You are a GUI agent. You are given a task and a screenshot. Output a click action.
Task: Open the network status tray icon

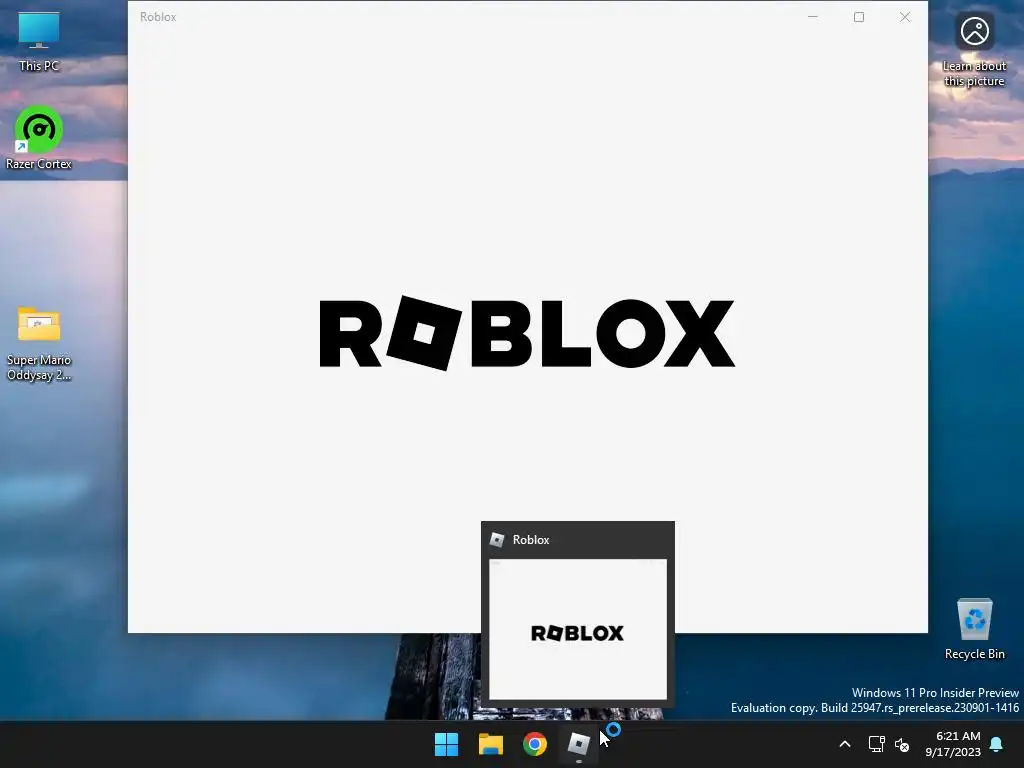click(876, 744)
